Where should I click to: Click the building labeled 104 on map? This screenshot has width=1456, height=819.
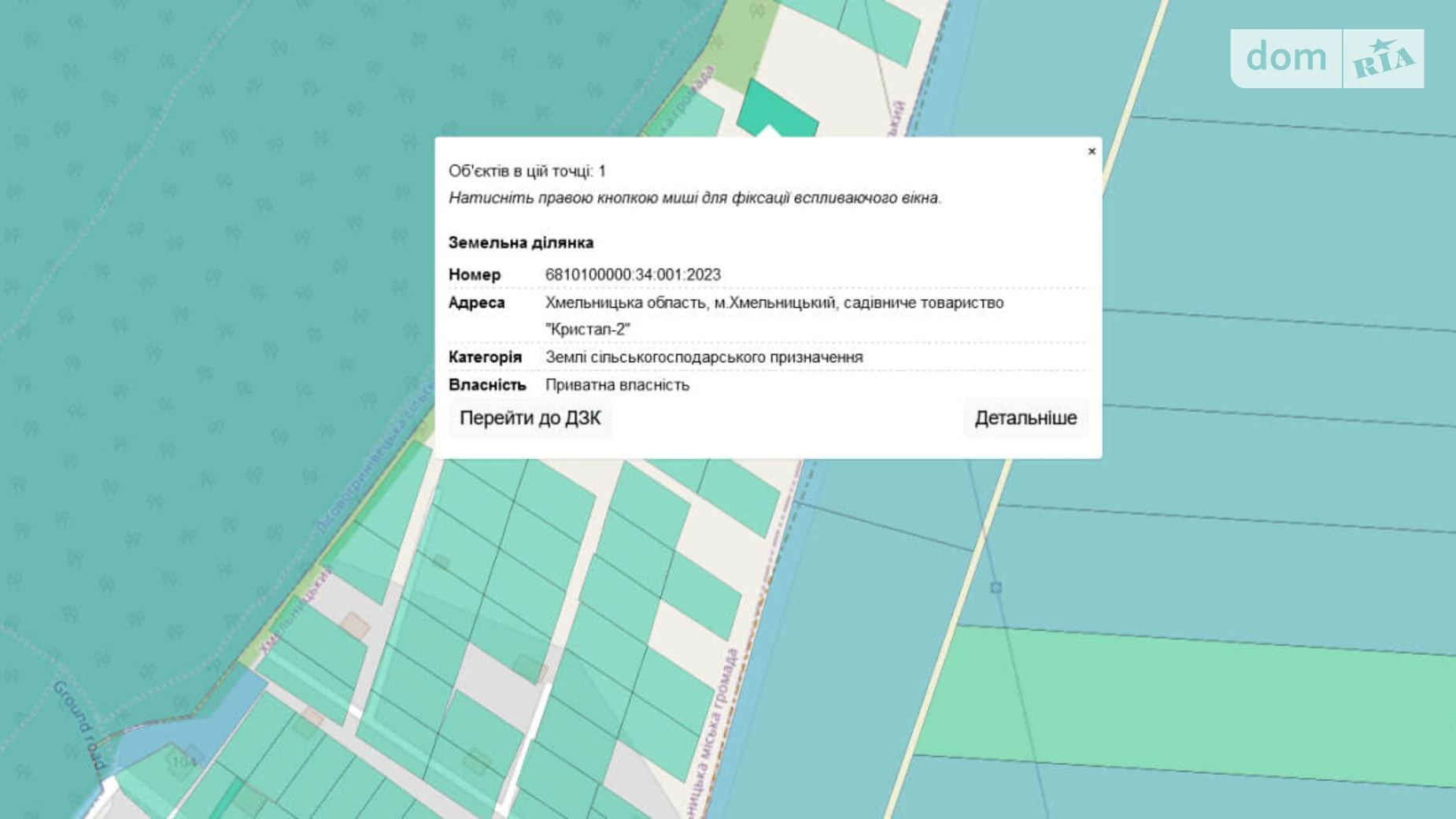pyautogui.click(x=183, y=762)
